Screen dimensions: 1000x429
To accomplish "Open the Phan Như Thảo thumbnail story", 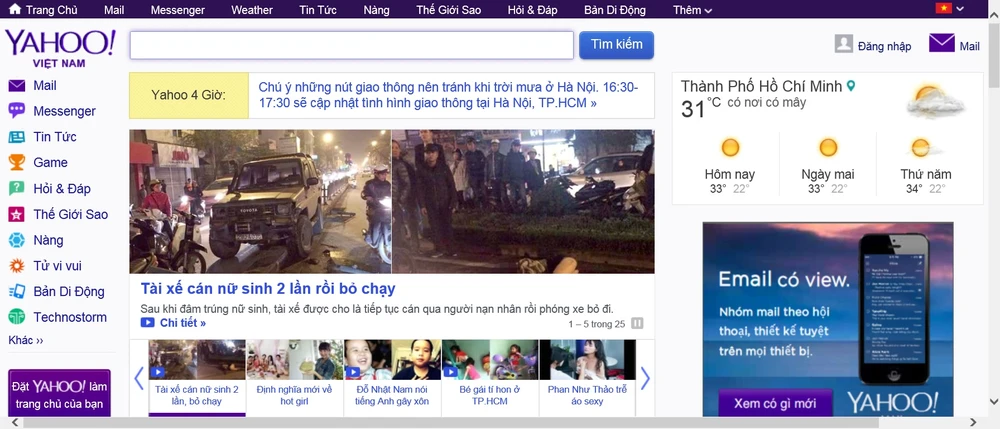I will point(587,375).
